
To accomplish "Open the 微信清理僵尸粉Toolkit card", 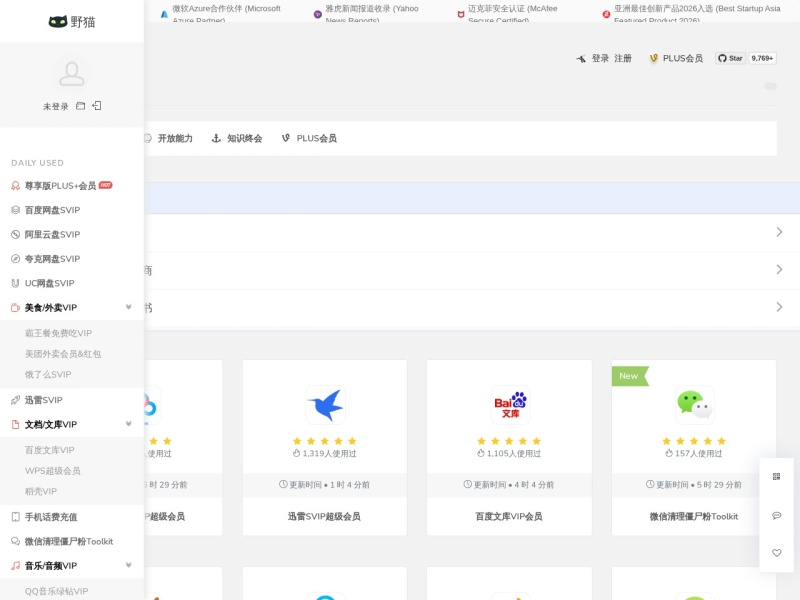I will coord(694,447).
